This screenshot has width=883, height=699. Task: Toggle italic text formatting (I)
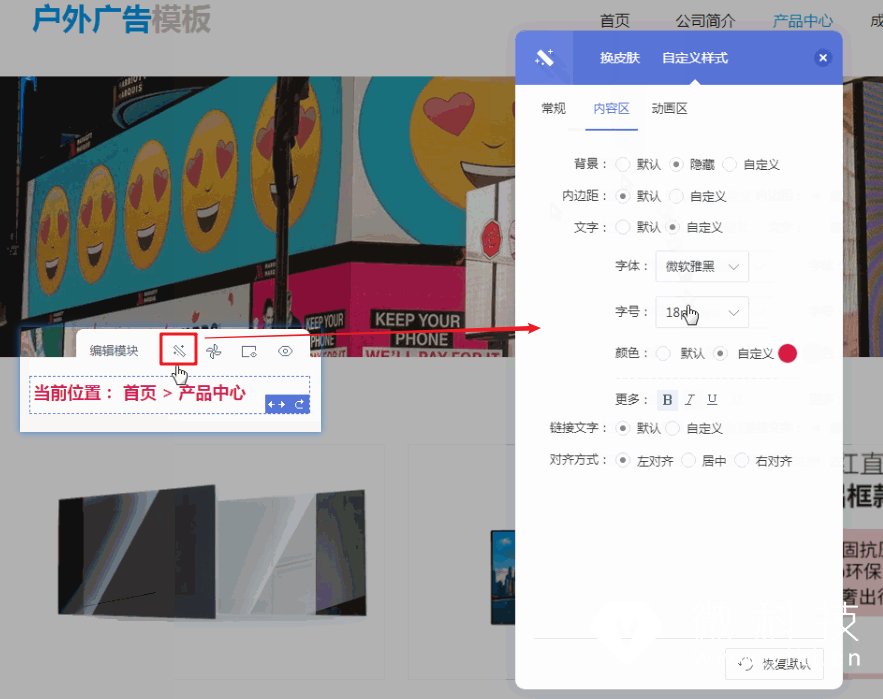pyautogui.click(x=690, y=400)
